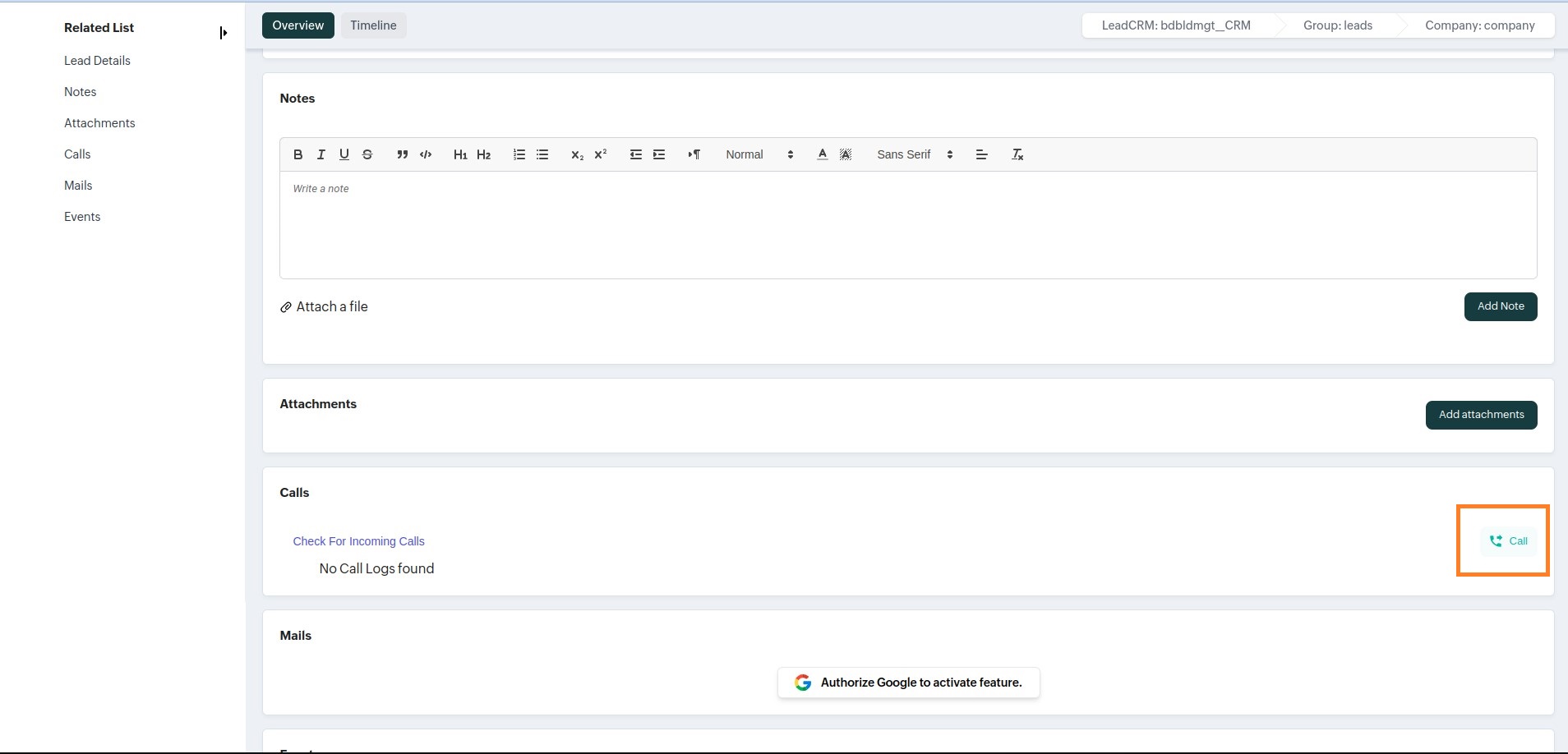Apply Heading 2 style
The image size is (1568, 754).
(x=484, y=154)
